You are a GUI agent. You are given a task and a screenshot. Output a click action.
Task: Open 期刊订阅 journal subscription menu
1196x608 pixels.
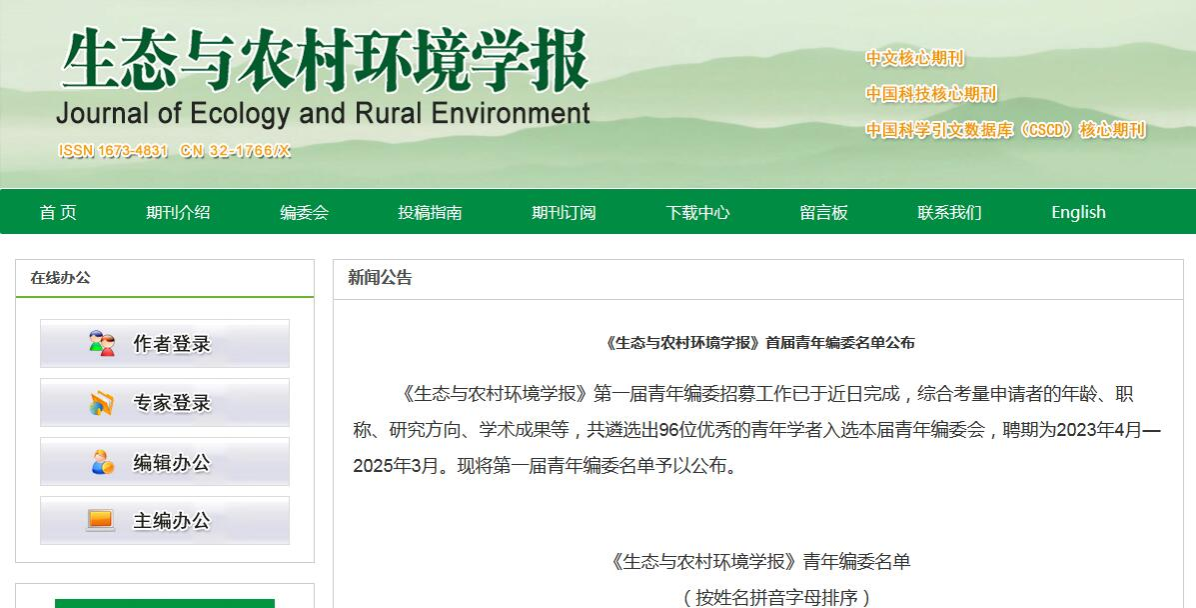click(x=564, y=212)
